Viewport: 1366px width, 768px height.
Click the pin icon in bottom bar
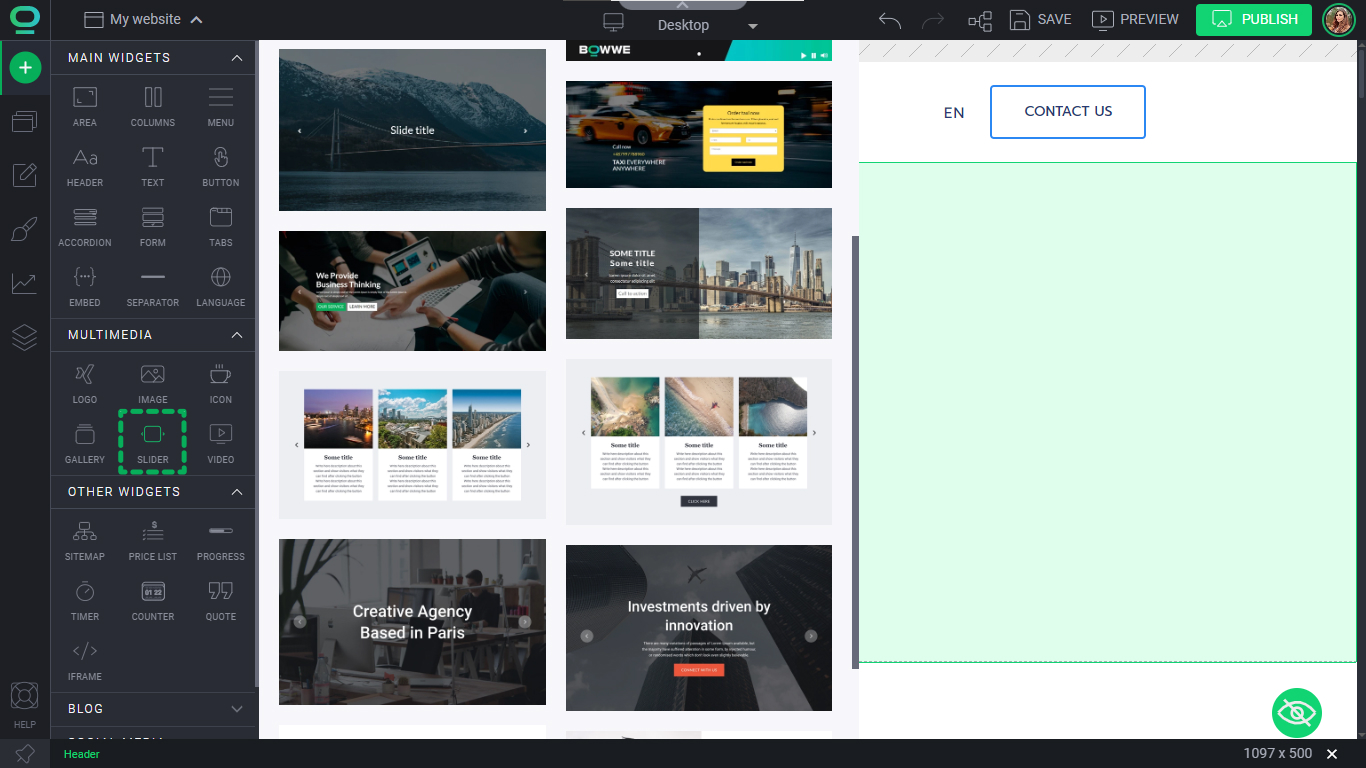[x=25, y=754]
